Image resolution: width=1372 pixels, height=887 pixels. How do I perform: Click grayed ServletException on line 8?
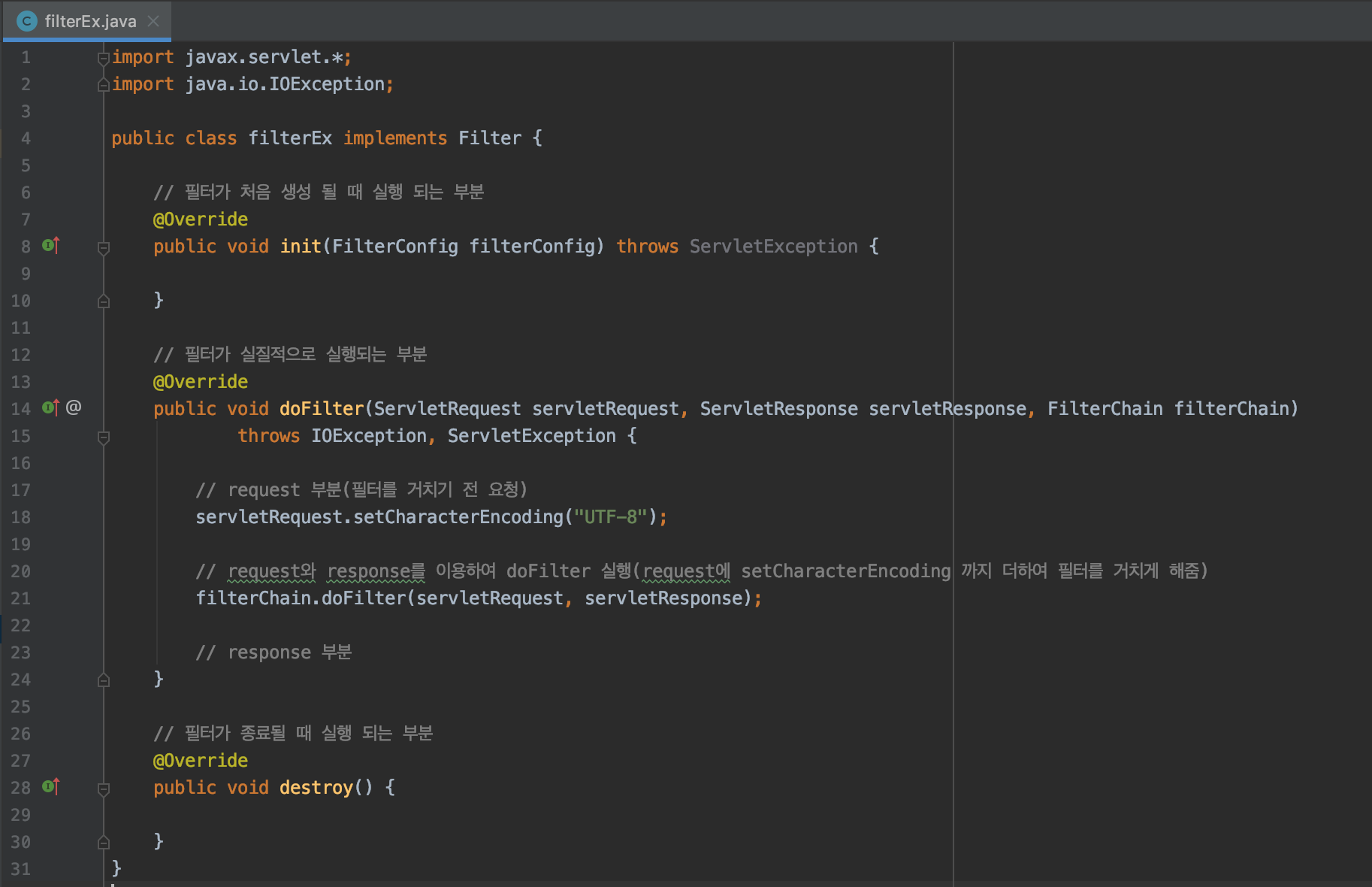pyautogui.click(x=774, y=247)
